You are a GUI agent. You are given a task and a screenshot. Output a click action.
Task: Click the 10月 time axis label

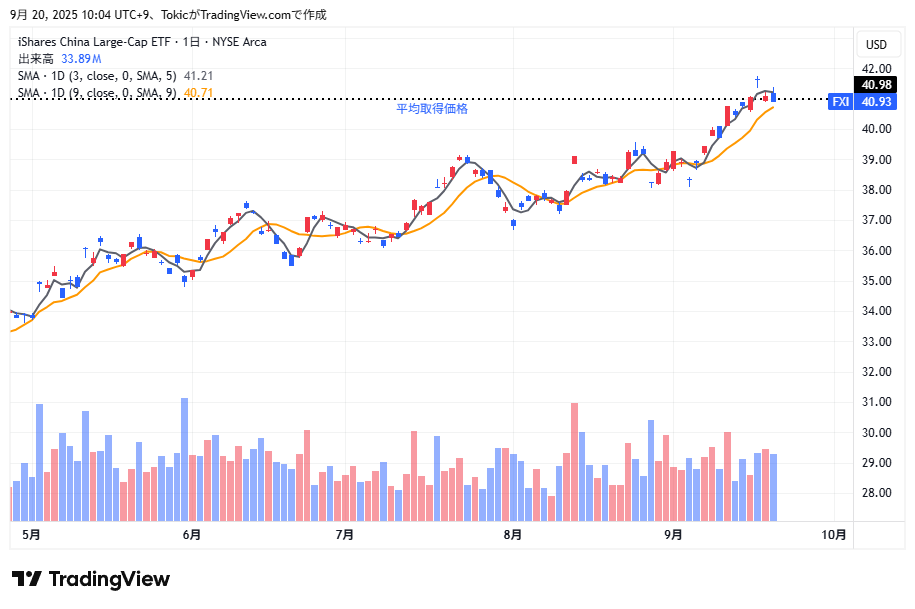click(834, 534)
